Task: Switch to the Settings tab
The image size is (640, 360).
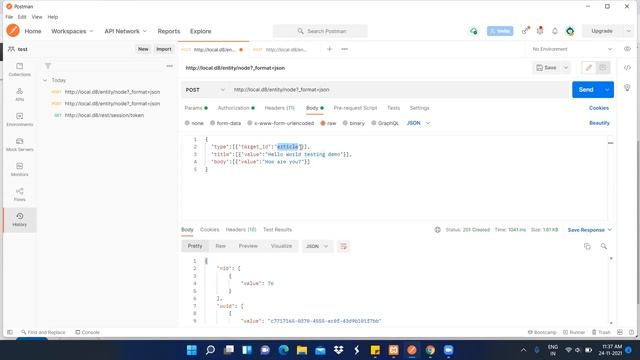Action: (420, 108)
